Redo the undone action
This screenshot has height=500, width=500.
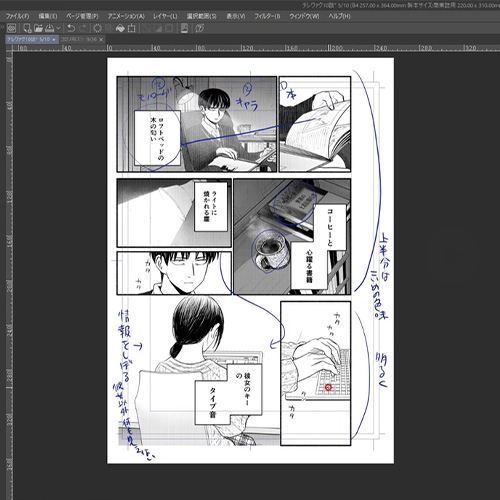tap(82, 28)
